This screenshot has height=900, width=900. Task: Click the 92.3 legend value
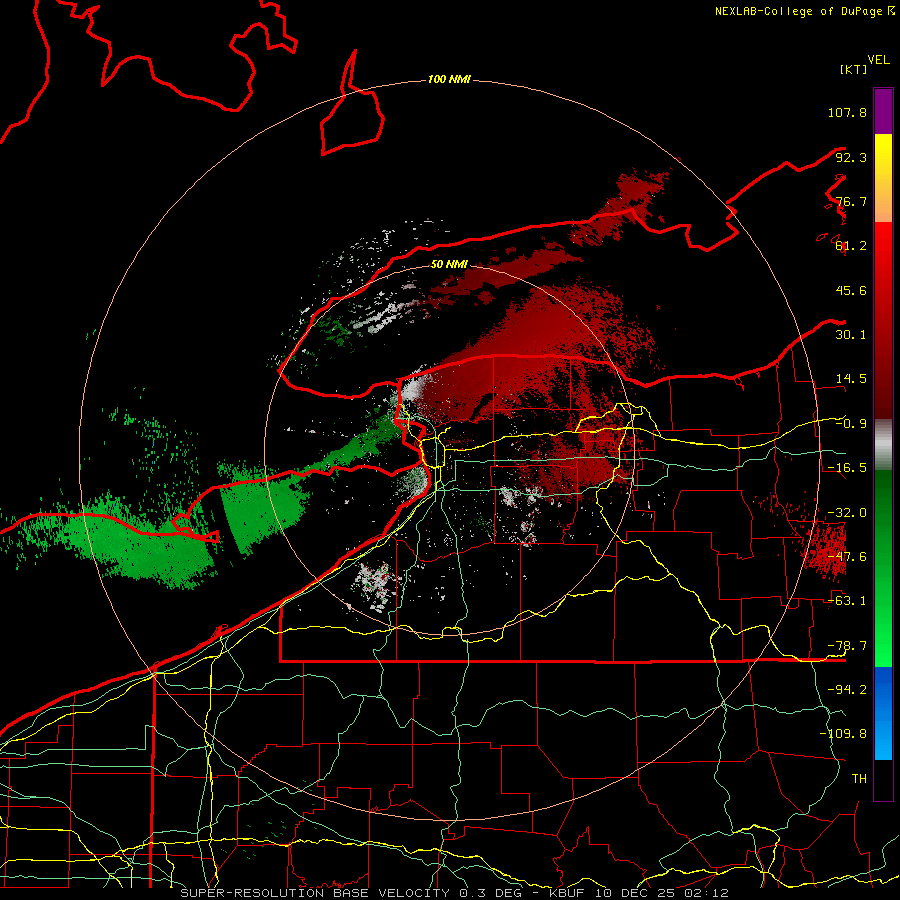(851, 157)
